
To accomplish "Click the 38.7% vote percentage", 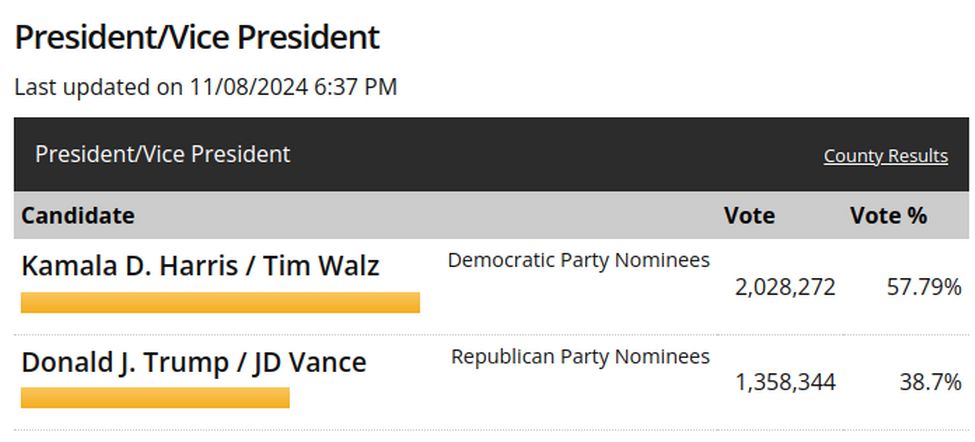I will click(x=930, y=382).
